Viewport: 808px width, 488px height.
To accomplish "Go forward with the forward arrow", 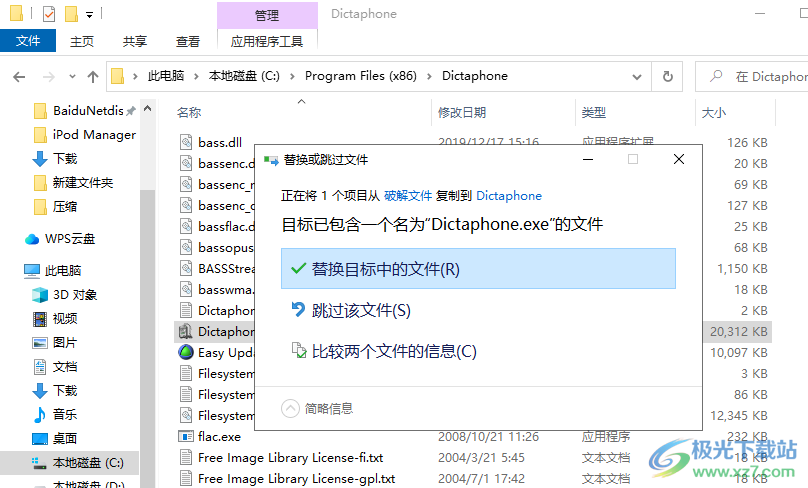I will tap(48, 77).
